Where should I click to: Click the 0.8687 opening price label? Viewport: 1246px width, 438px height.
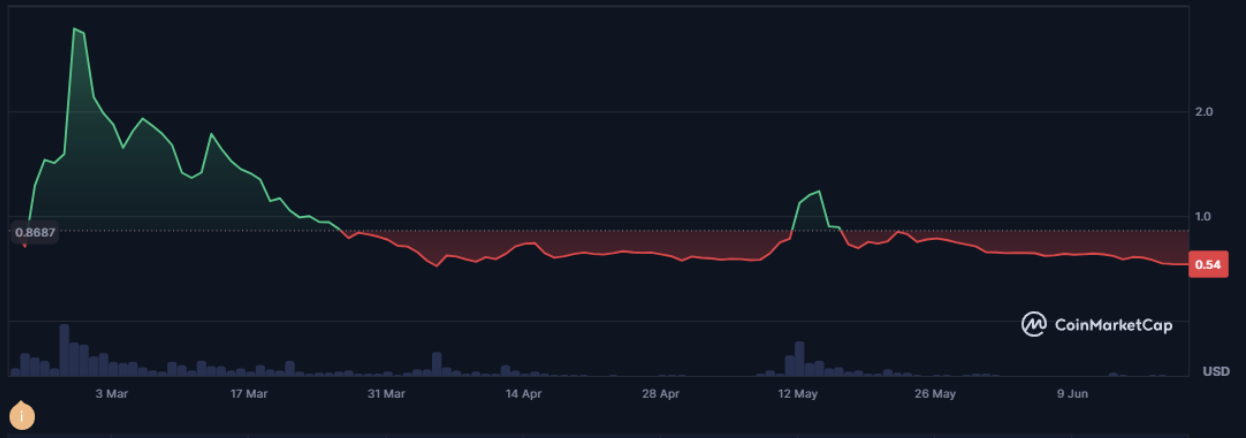[34, 231]
